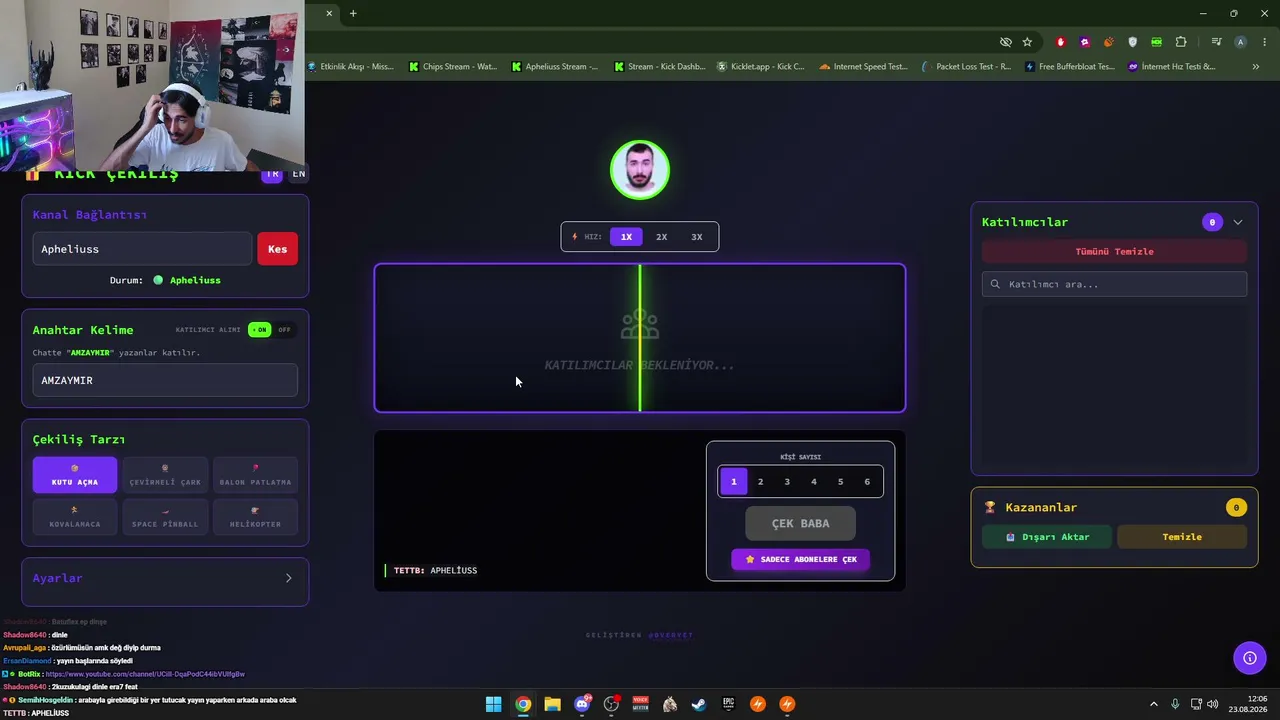Switch language to TR
The width and height of the screenshot is (1280, 720).
272,174
